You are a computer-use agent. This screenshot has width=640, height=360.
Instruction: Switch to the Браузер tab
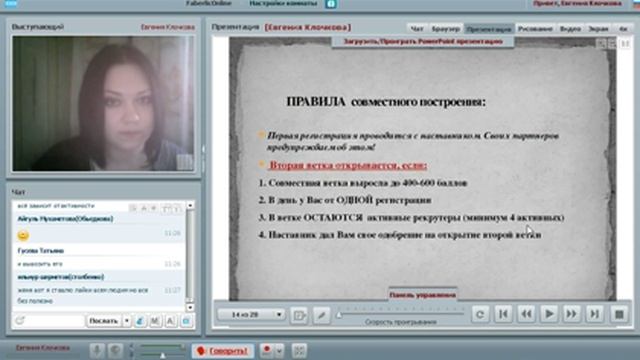pos(445,29)
